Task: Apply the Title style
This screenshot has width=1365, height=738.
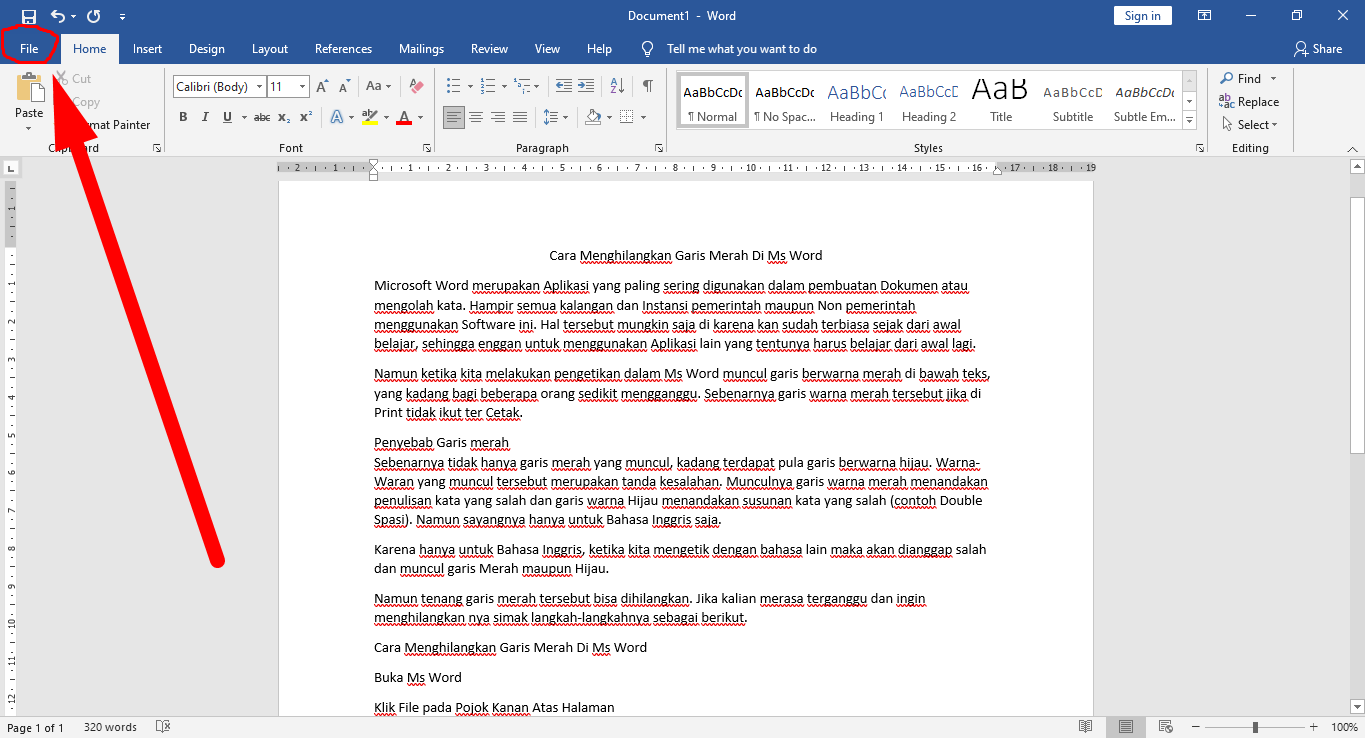Action: coord(1001,100)
